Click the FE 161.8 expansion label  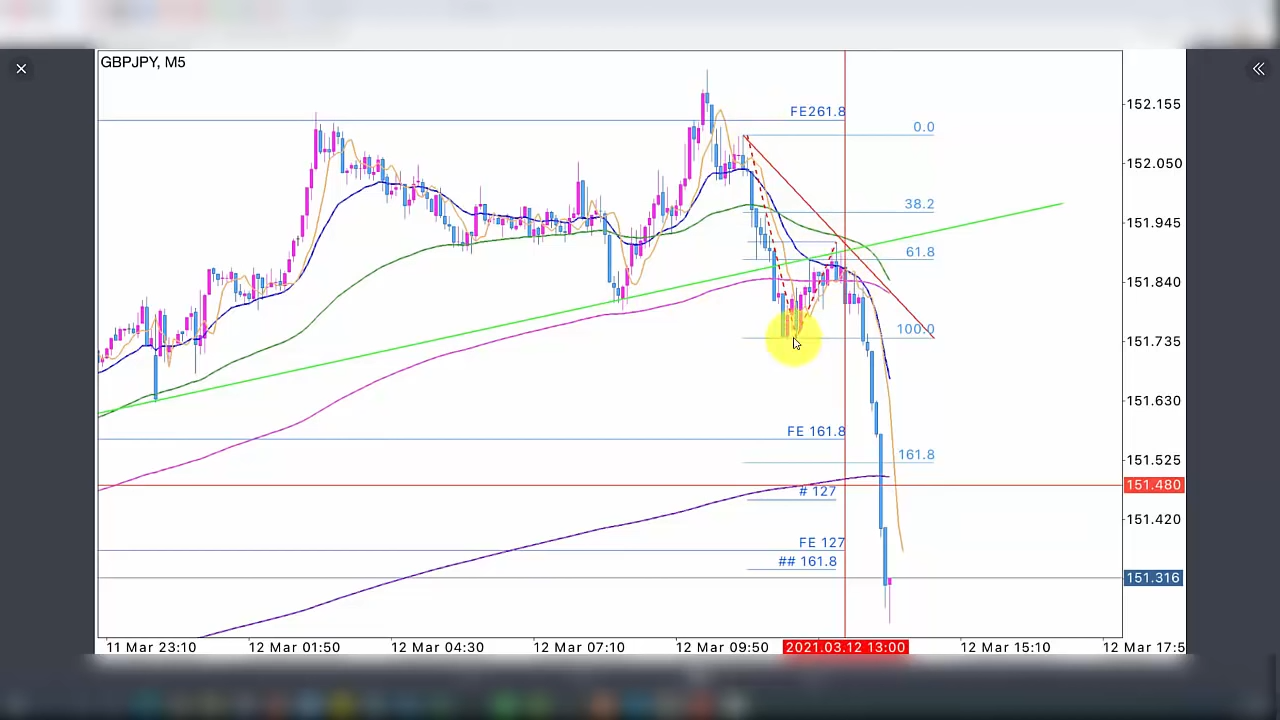coord(815,431)
